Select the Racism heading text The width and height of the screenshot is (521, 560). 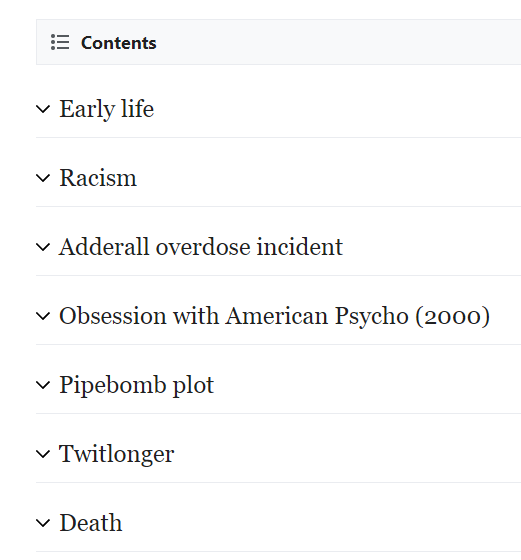[x=98, y=178]
